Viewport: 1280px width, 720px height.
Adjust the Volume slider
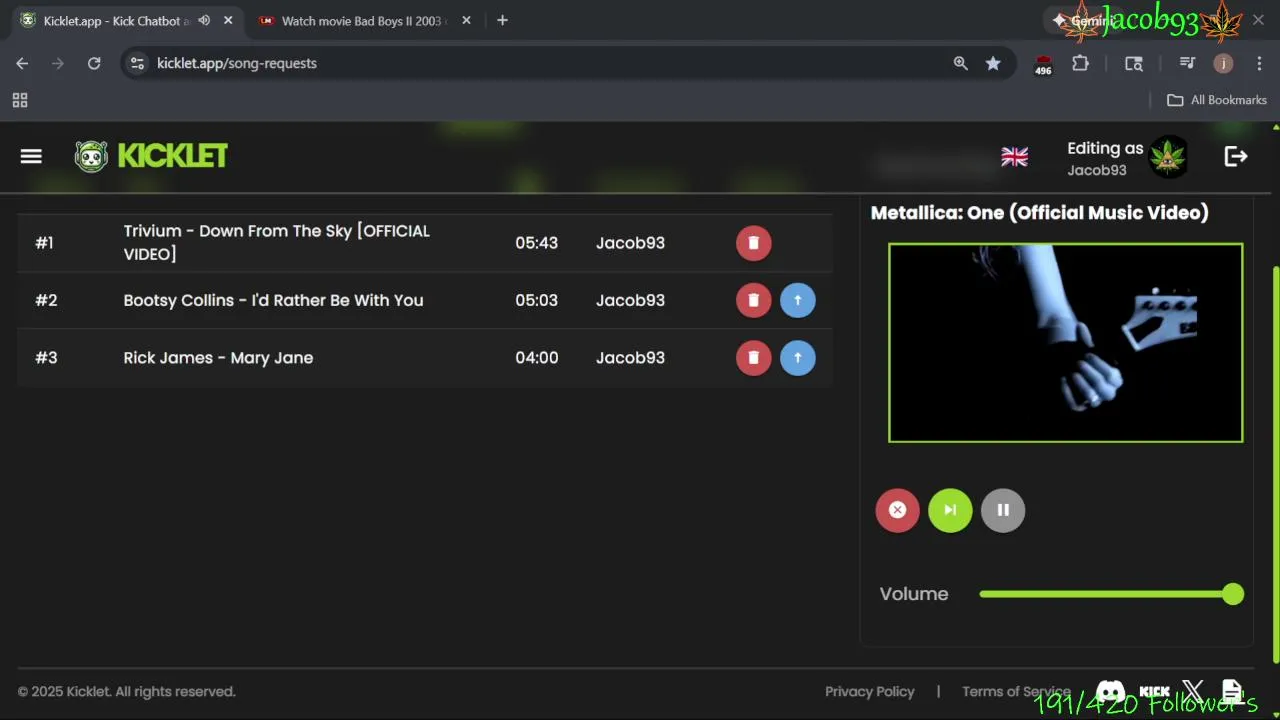[1111, 594]
